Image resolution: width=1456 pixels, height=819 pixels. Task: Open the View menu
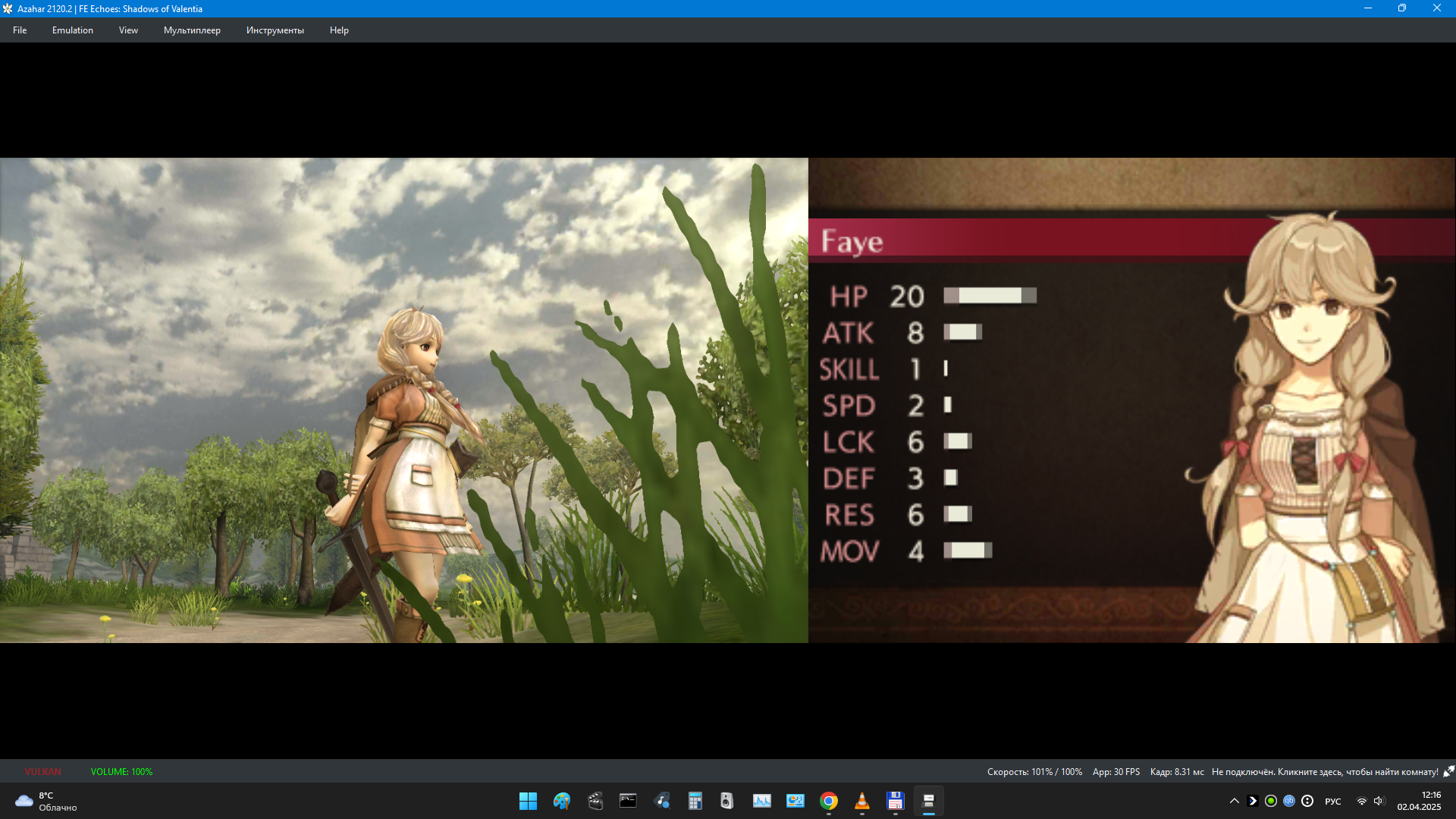[128, 30]
